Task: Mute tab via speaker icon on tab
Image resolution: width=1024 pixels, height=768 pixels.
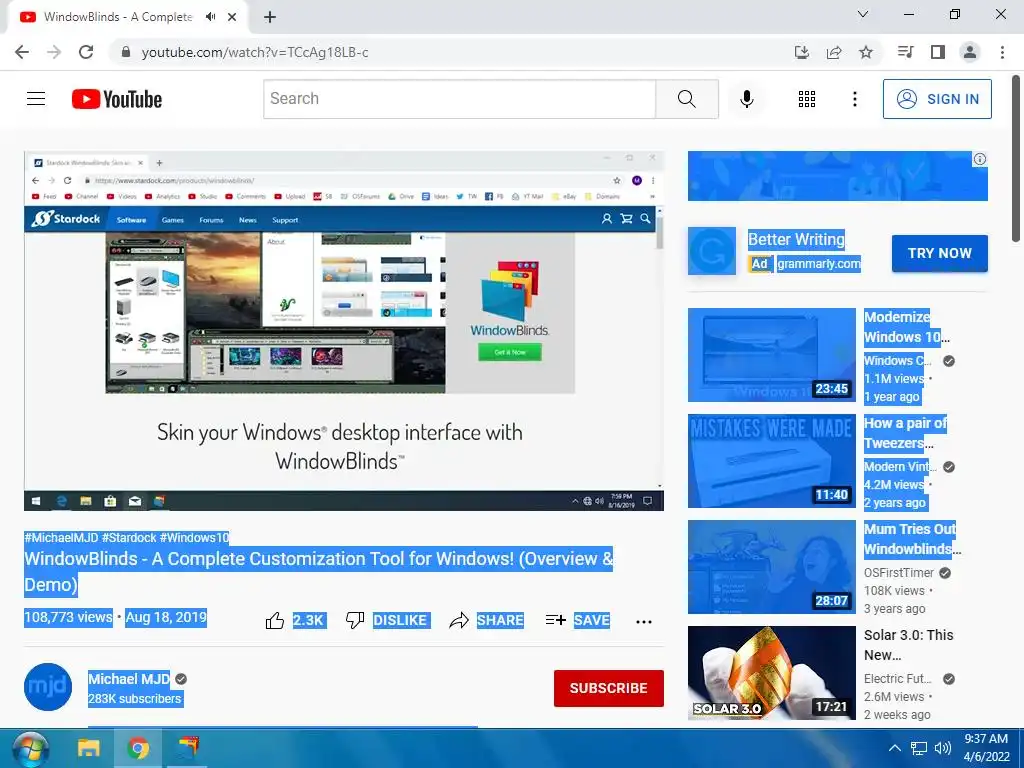Action: tap(210, 17)
